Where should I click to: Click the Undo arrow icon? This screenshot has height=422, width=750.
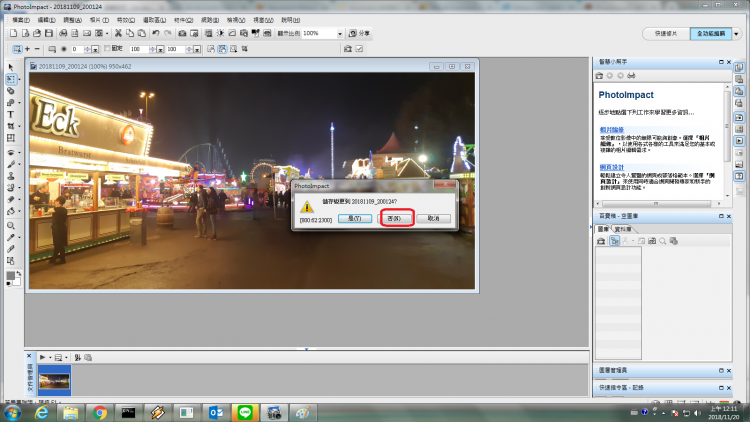point(156,33)
